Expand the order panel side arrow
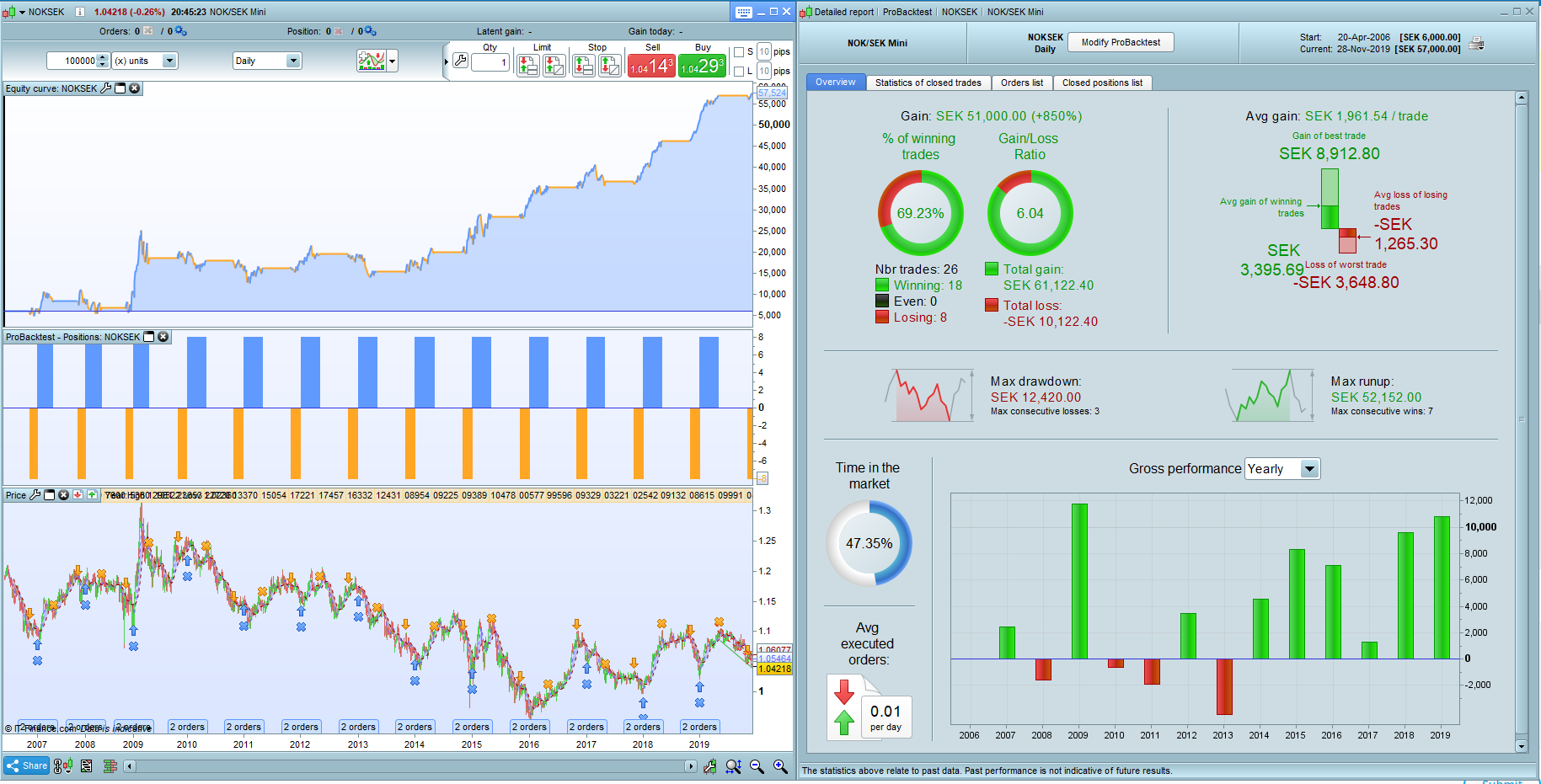The image size is (1541, 784). [x=446, y=61]
